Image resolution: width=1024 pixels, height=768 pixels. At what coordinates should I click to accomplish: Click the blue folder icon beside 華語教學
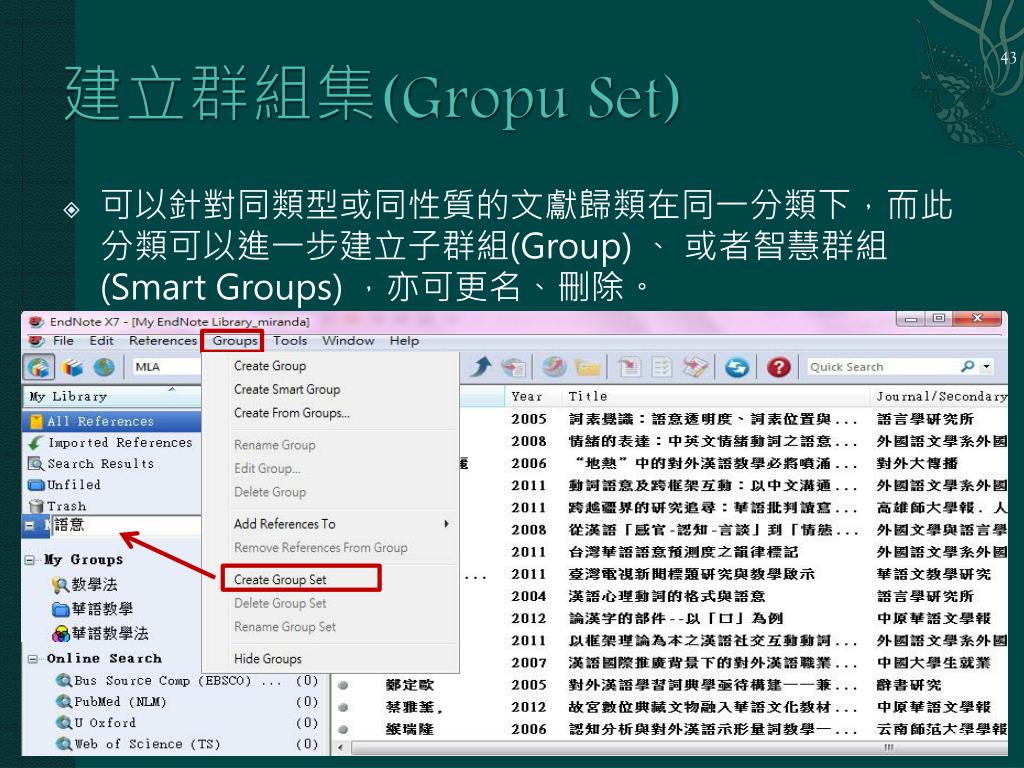tap(61, 609)
